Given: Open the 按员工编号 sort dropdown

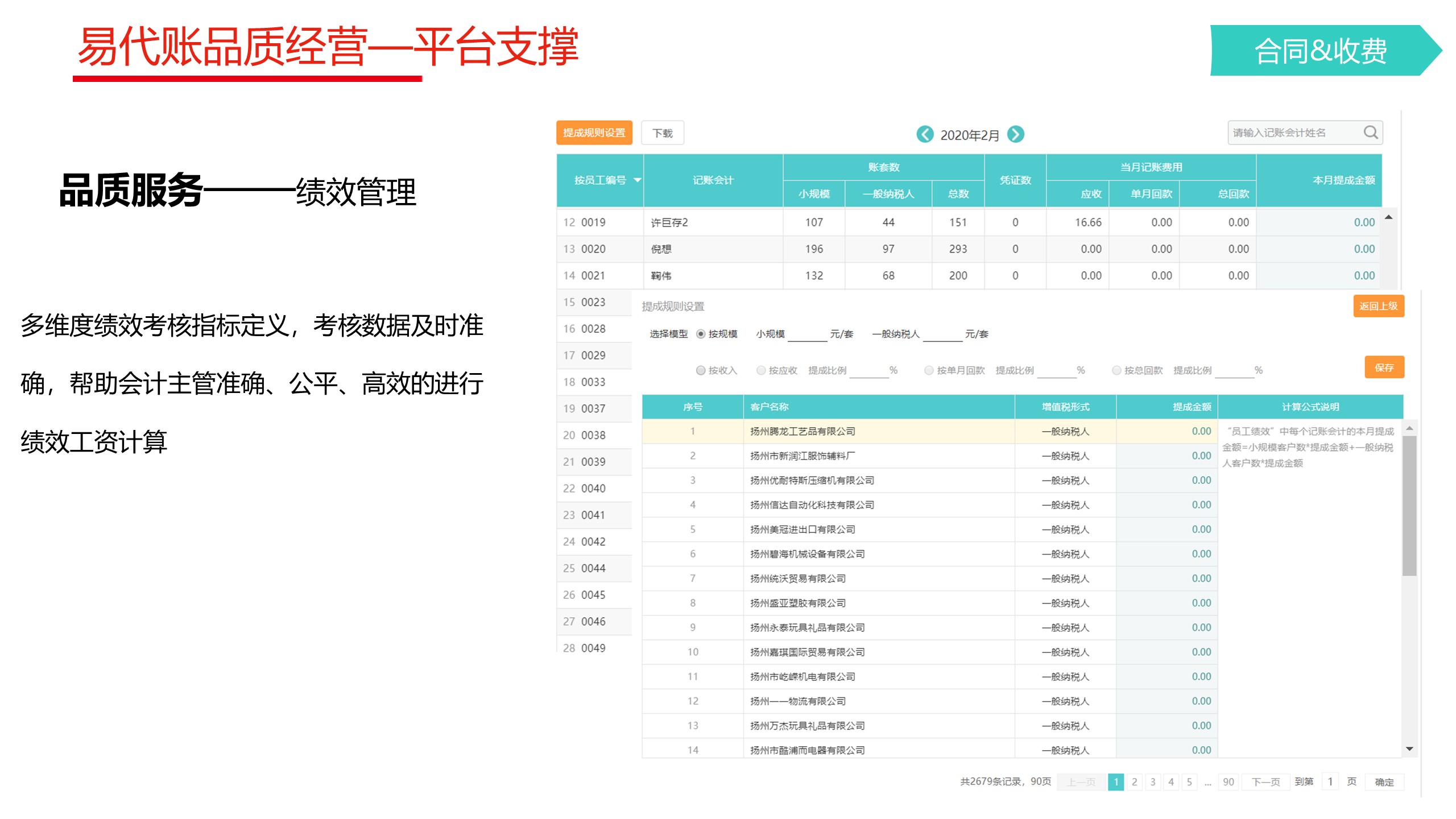Looking at the screenshot, I should pos(638,180).
